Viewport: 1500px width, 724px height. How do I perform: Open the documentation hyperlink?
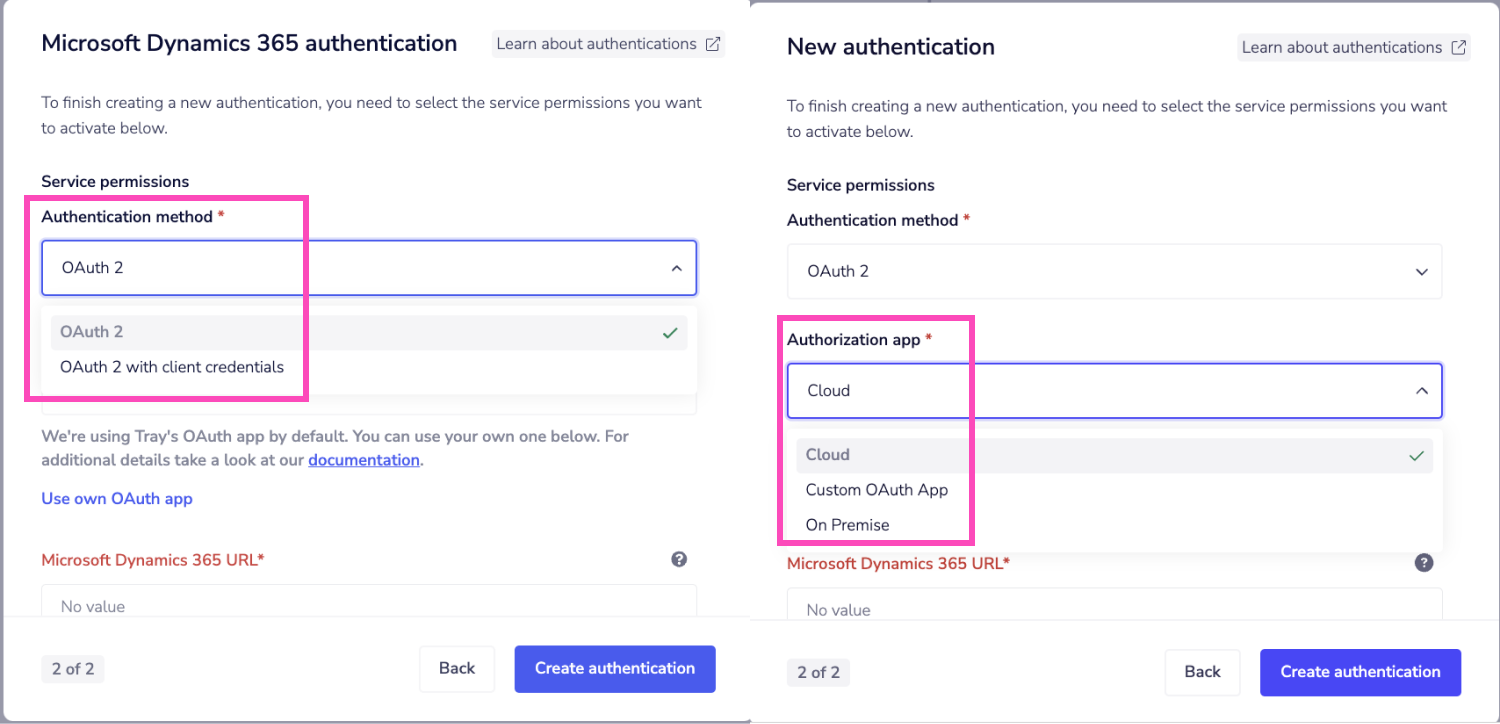(x=363, y=459)
